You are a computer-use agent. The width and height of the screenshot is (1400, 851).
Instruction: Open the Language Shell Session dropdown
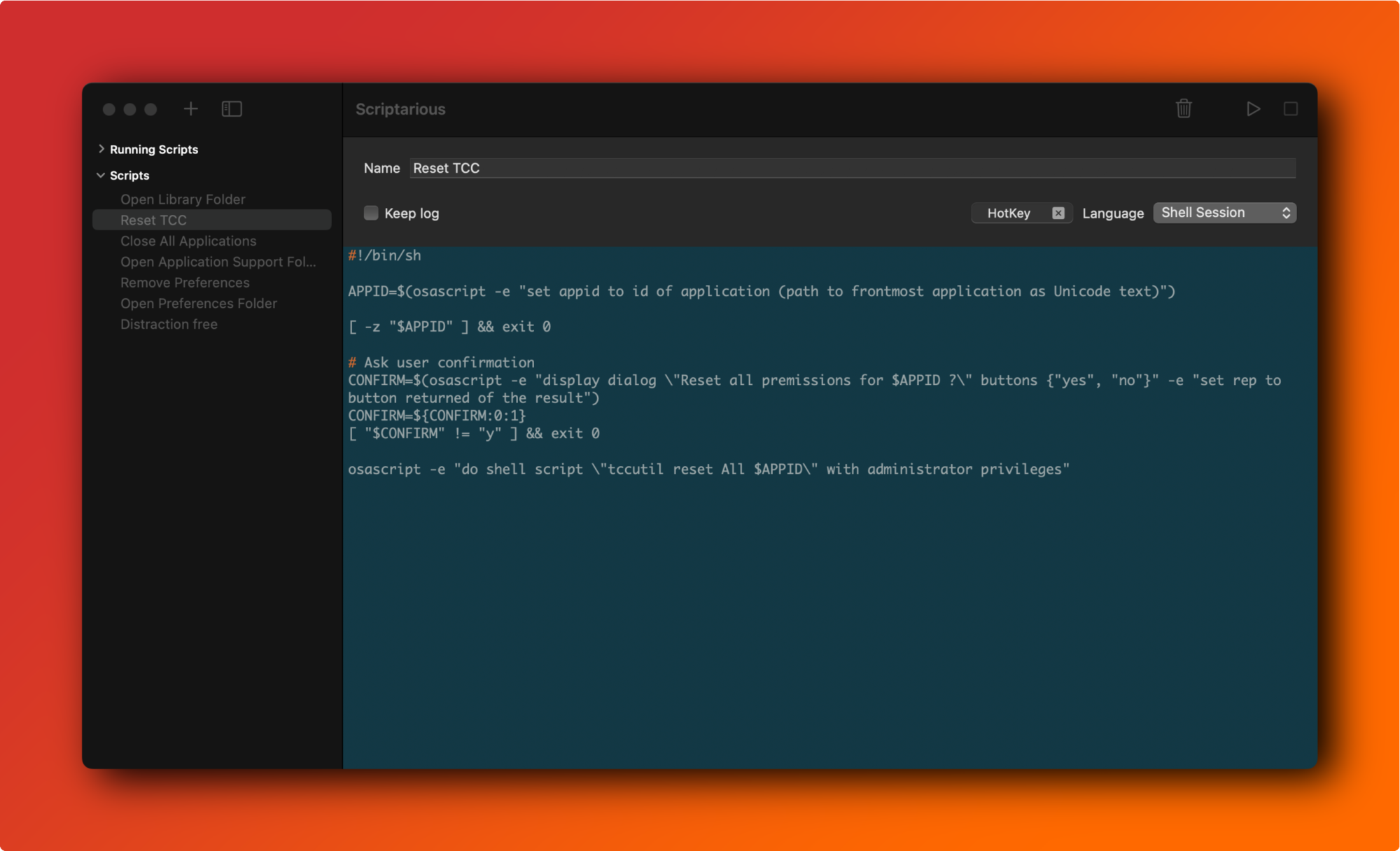point(1224,213)
